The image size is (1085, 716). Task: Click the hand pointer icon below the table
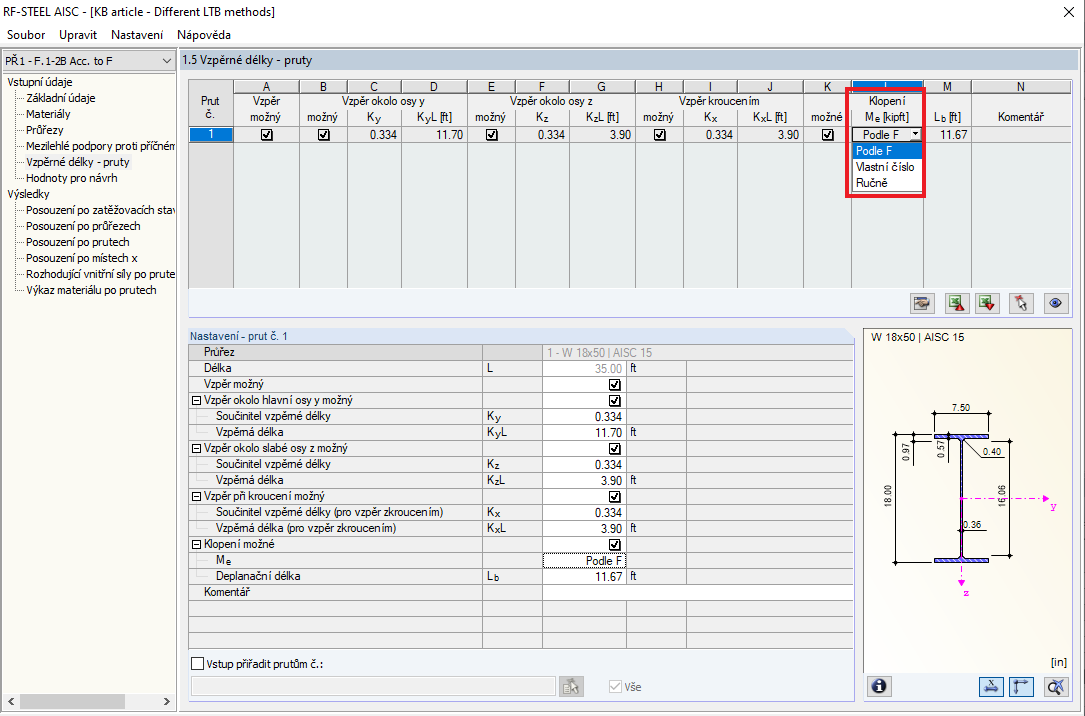[922, 303]
